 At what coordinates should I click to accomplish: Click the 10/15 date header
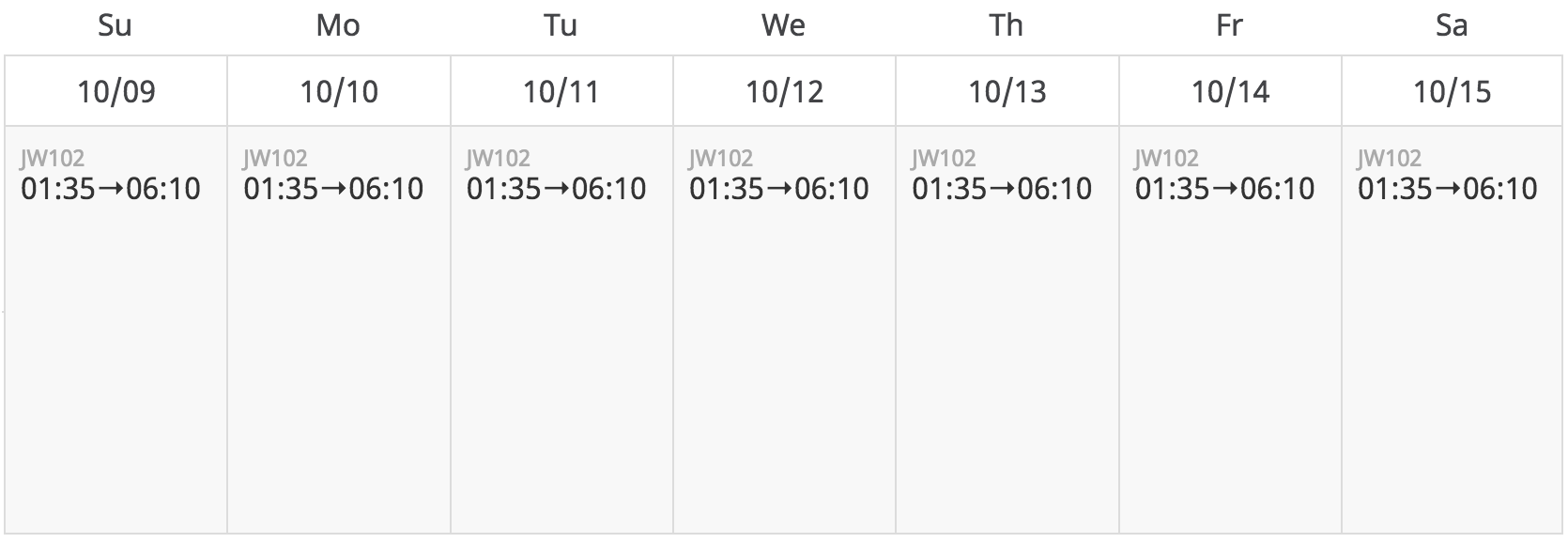1453,91
